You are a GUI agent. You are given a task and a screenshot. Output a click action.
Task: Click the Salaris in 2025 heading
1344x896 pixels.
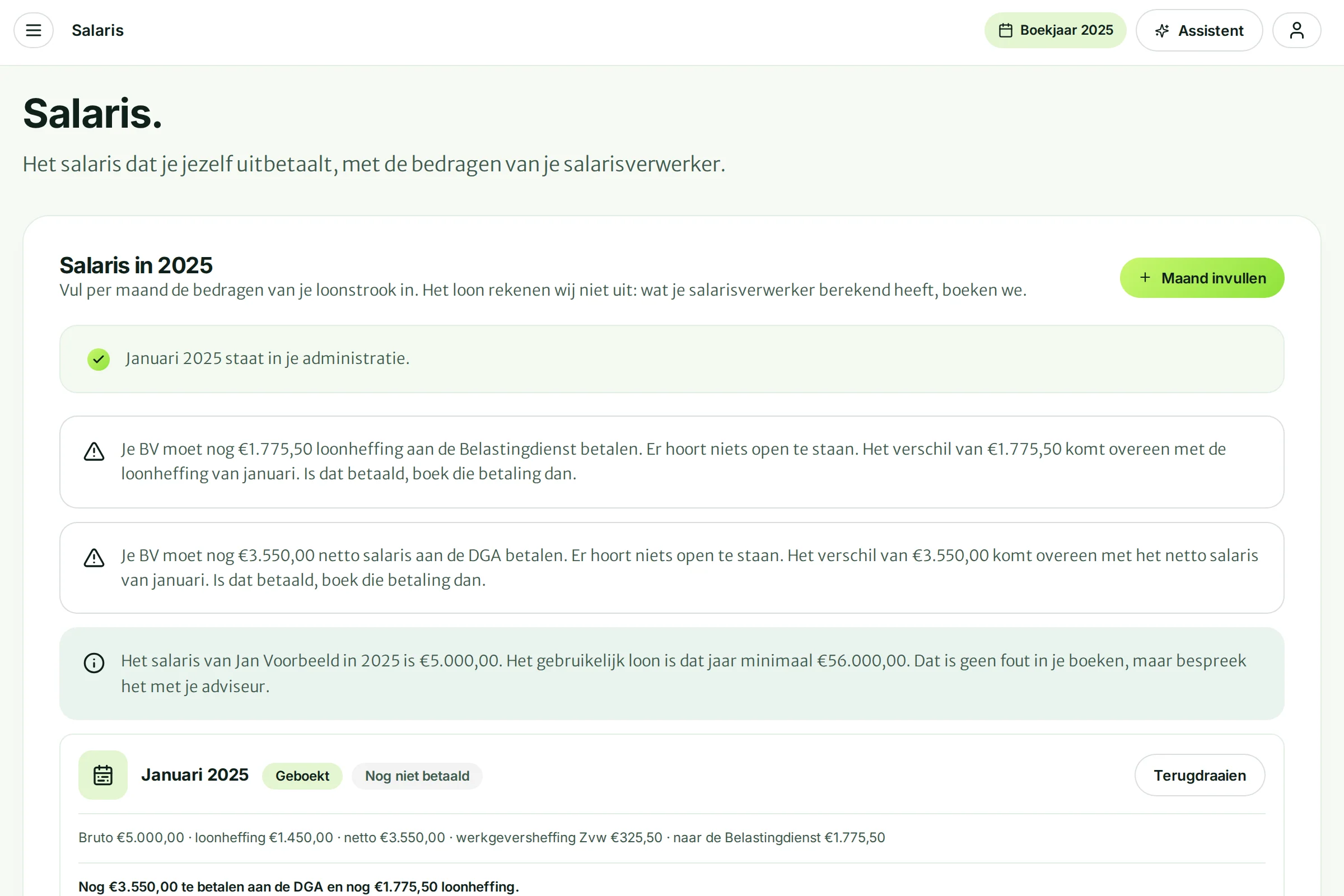point(136,265)
